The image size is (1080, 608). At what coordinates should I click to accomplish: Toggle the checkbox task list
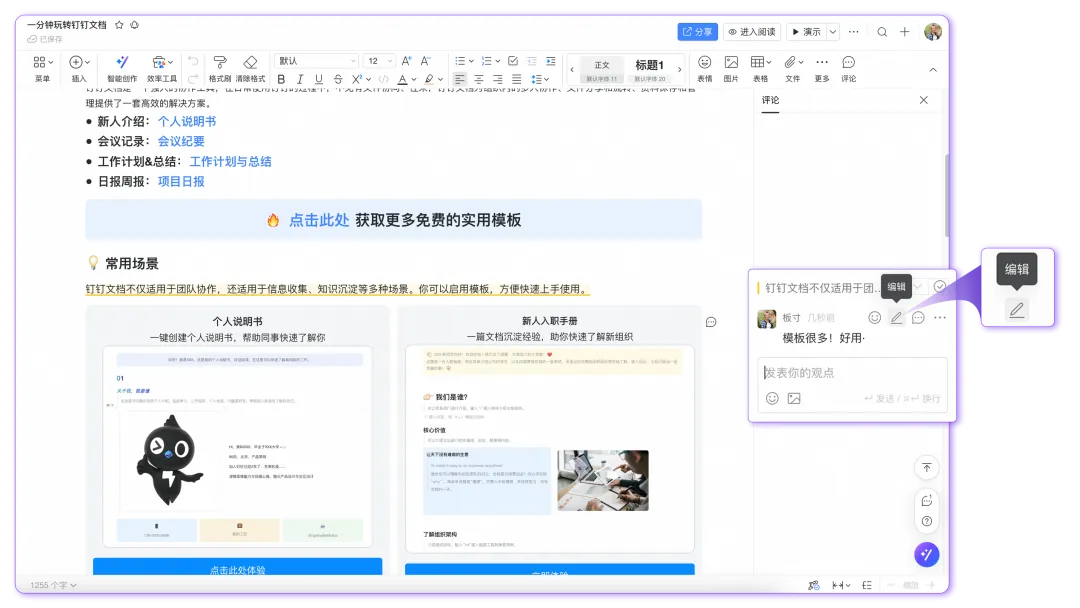click(512, 61)
